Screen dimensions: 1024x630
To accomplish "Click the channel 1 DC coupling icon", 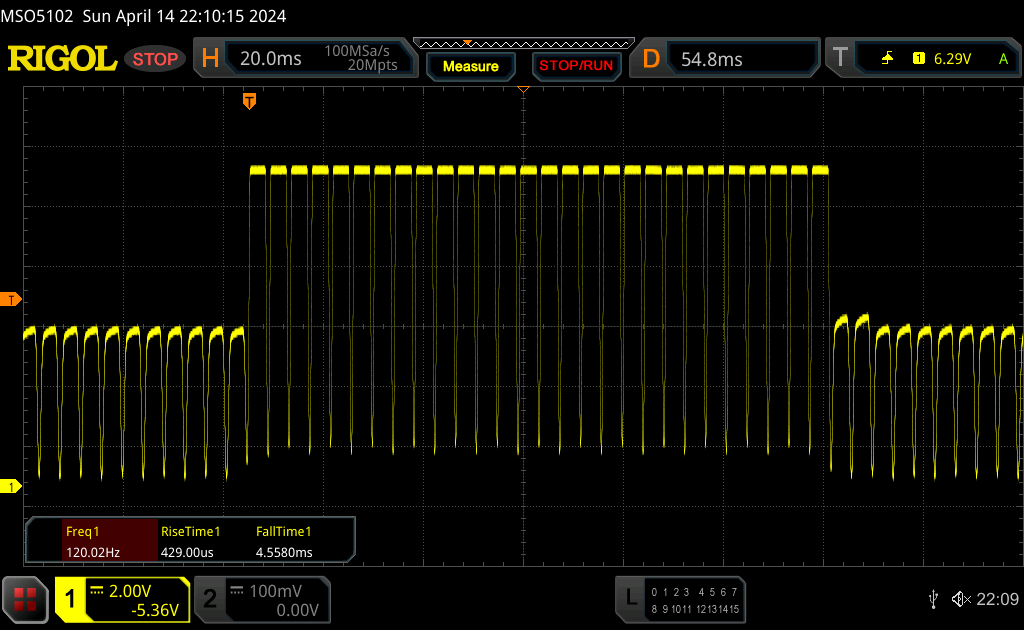I will point(97,590).
